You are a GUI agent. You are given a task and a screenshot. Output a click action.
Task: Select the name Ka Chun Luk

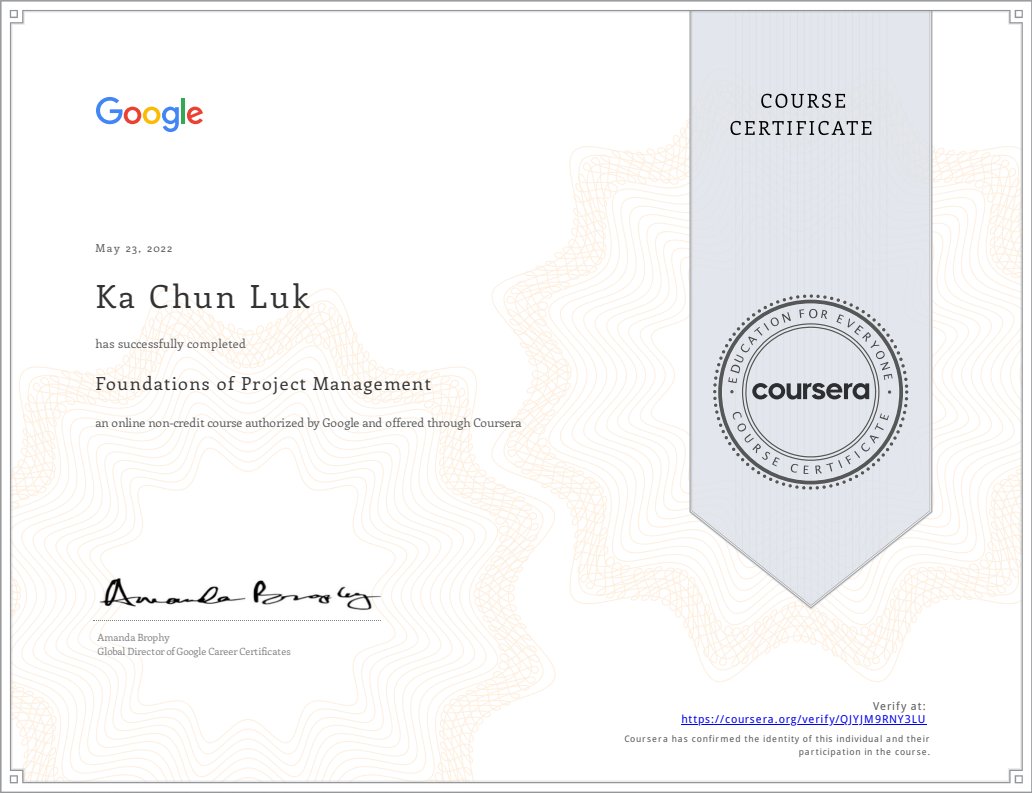tap(203, 297)
